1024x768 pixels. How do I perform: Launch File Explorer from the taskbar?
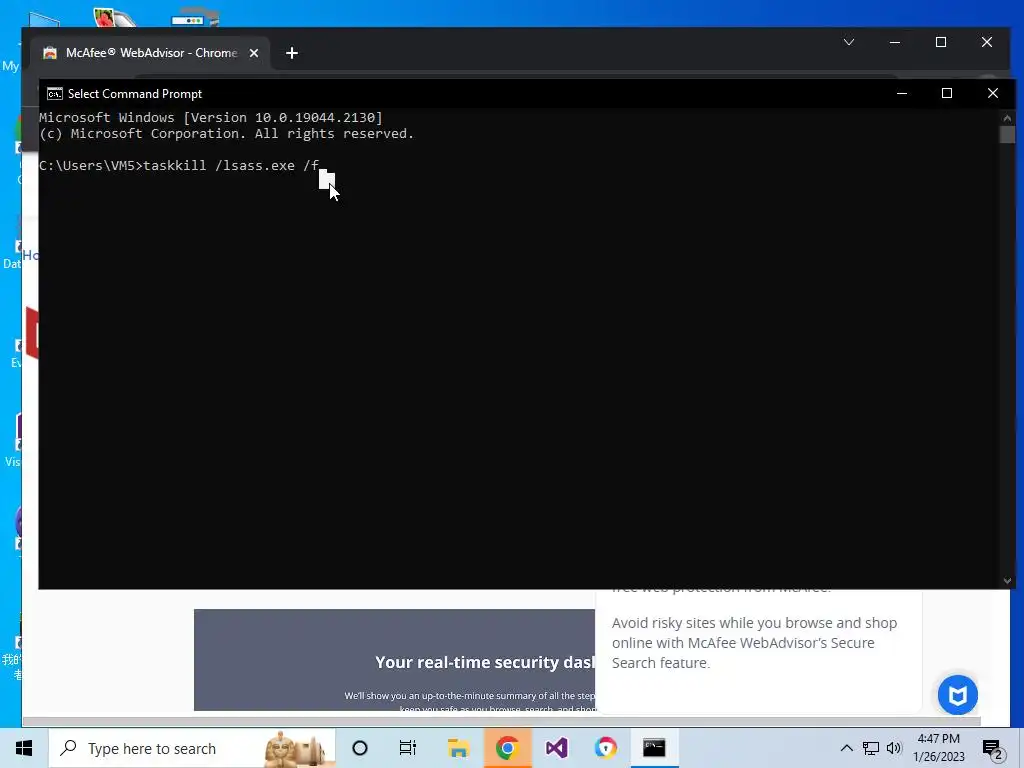pos(458,748)
